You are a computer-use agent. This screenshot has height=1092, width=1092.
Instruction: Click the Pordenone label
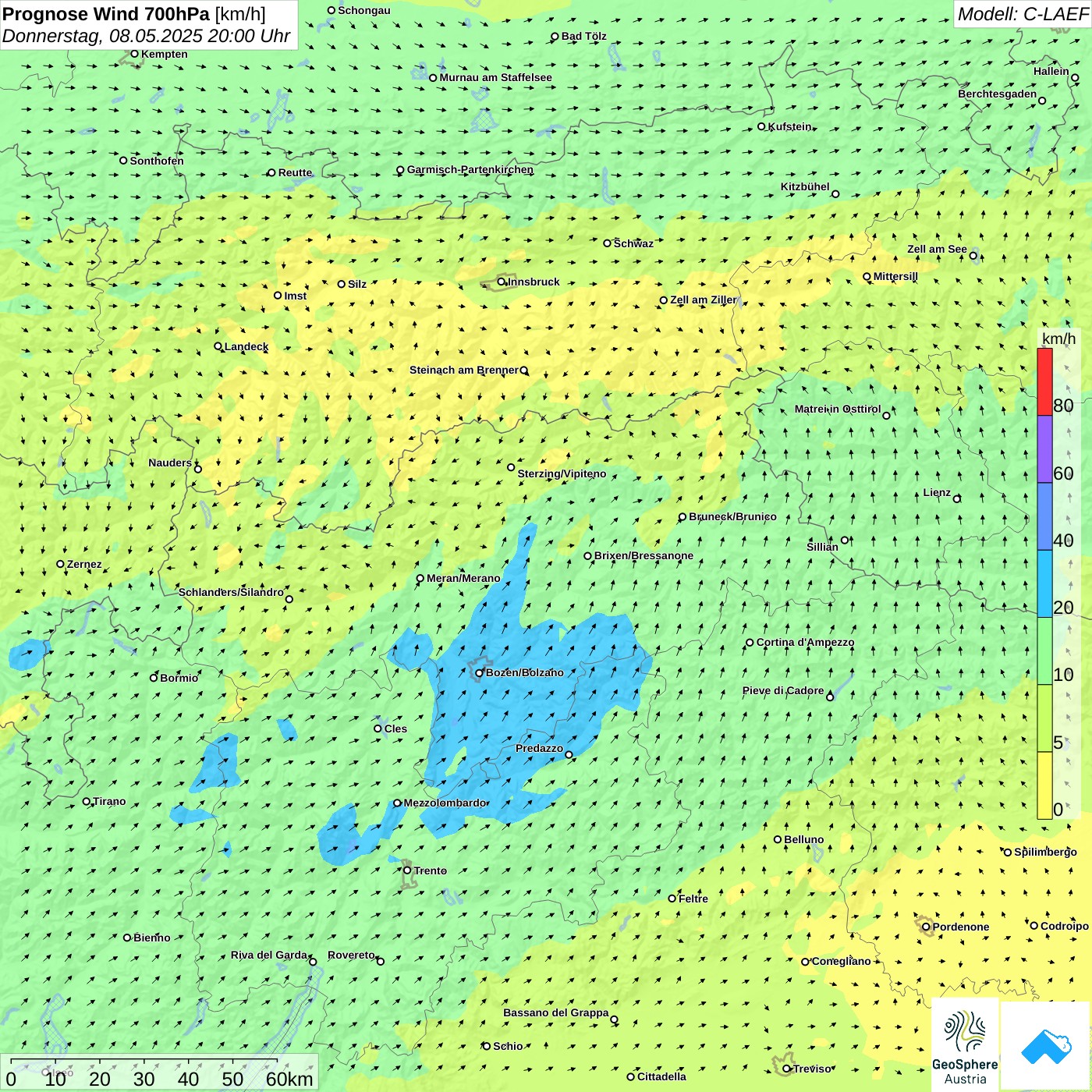tap(960, 927)
